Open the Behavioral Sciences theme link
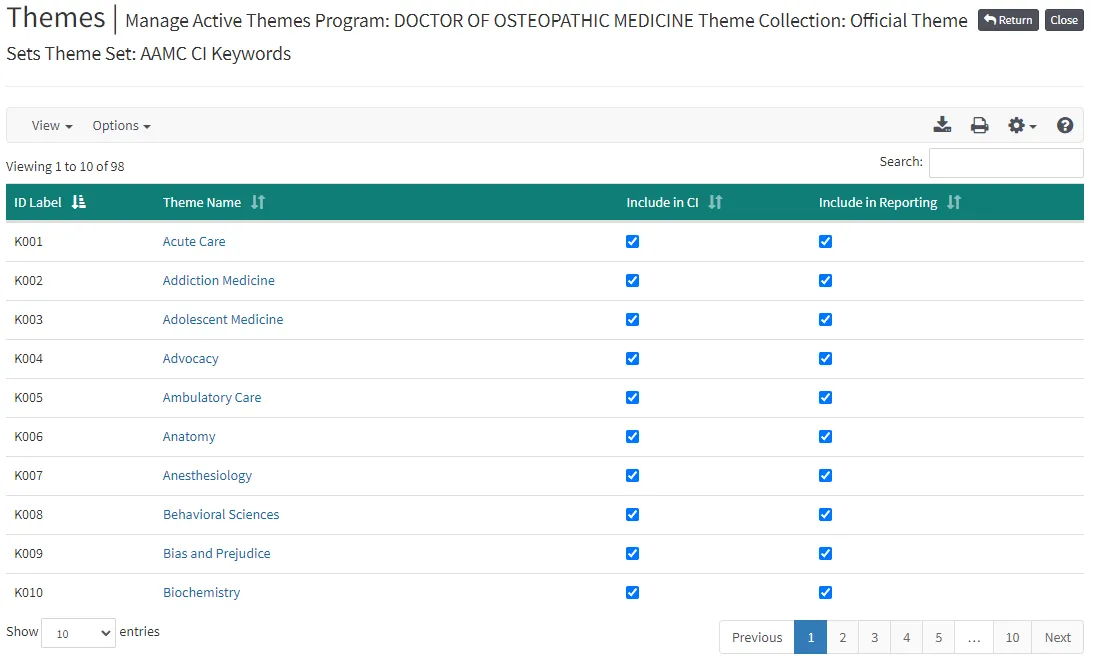This screenshot has height=667, width=1093. pyautogui.click(x=221, y=514)
